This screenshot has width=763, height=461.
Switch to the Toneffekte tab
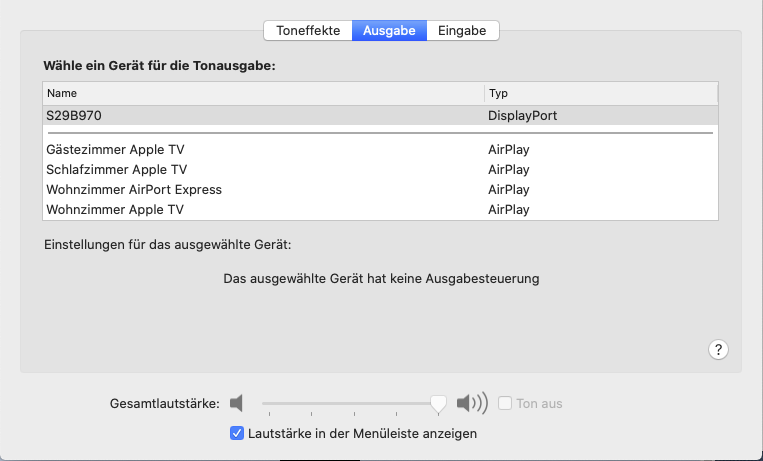(x=308, y=31)
